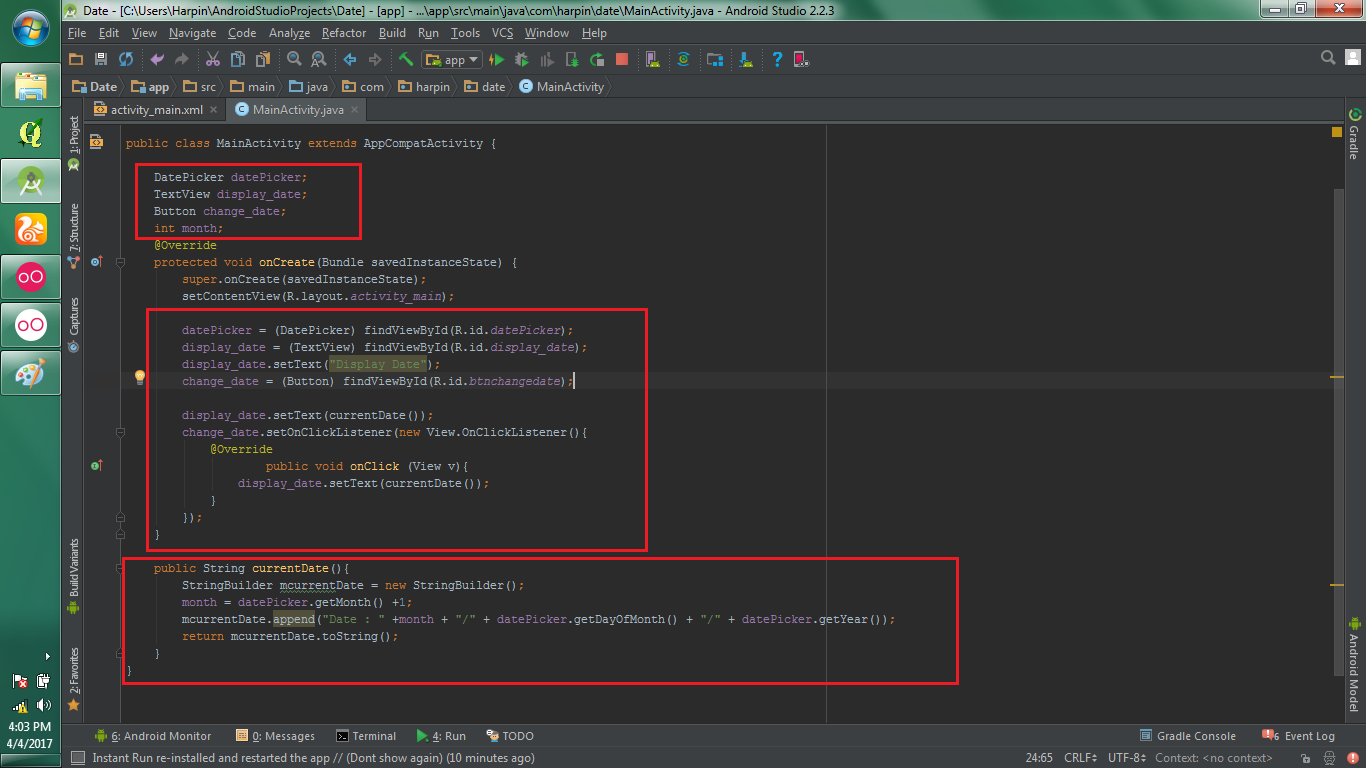Click the override gutter icon beside onClick
This screenshot has height=768, width=1366.
click(x=96, y=466)
